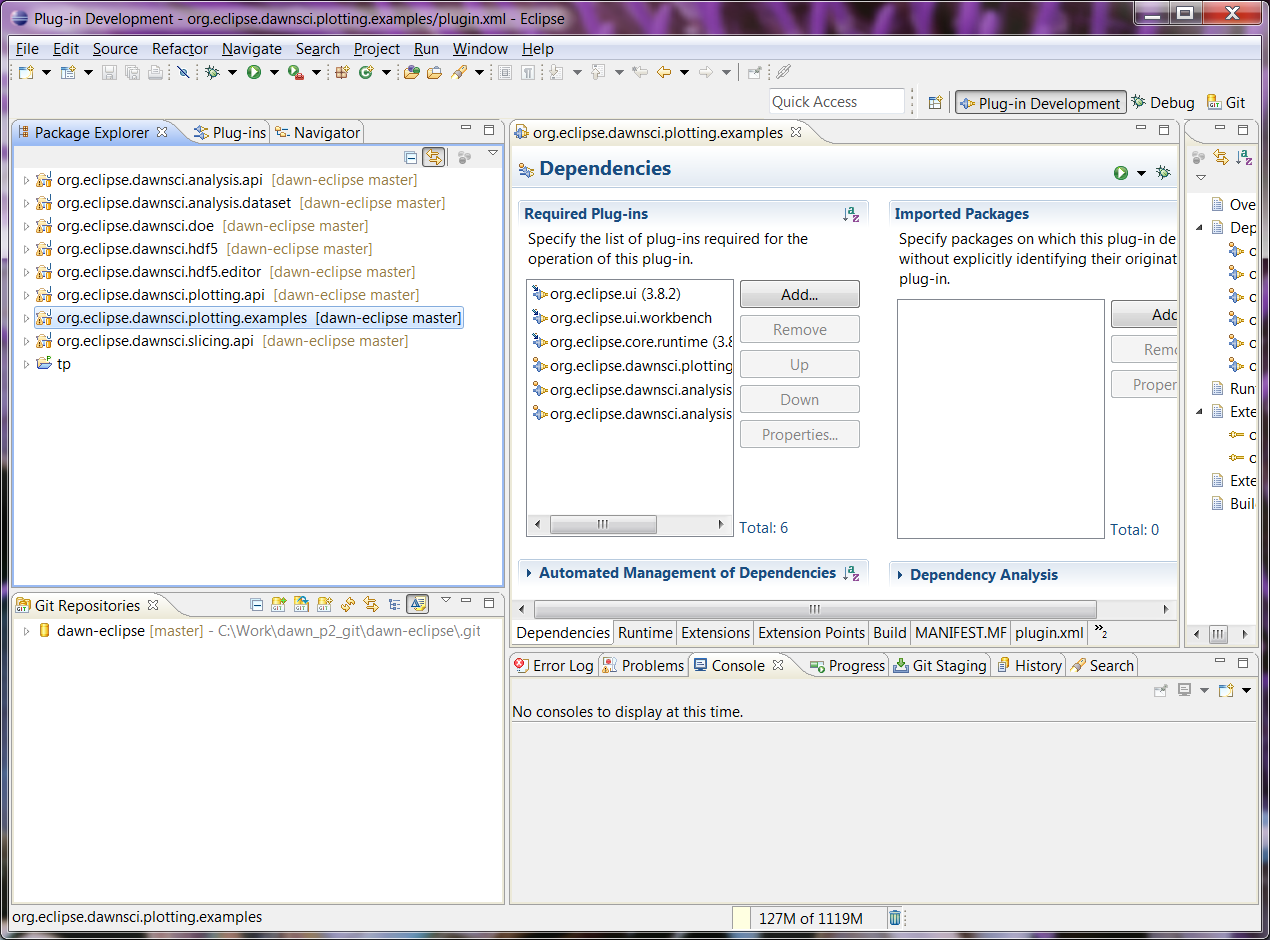This screenshot has height=940, width=1270.
Task: Expand Automated Management of Dependencies section
Action: (529, 573)
